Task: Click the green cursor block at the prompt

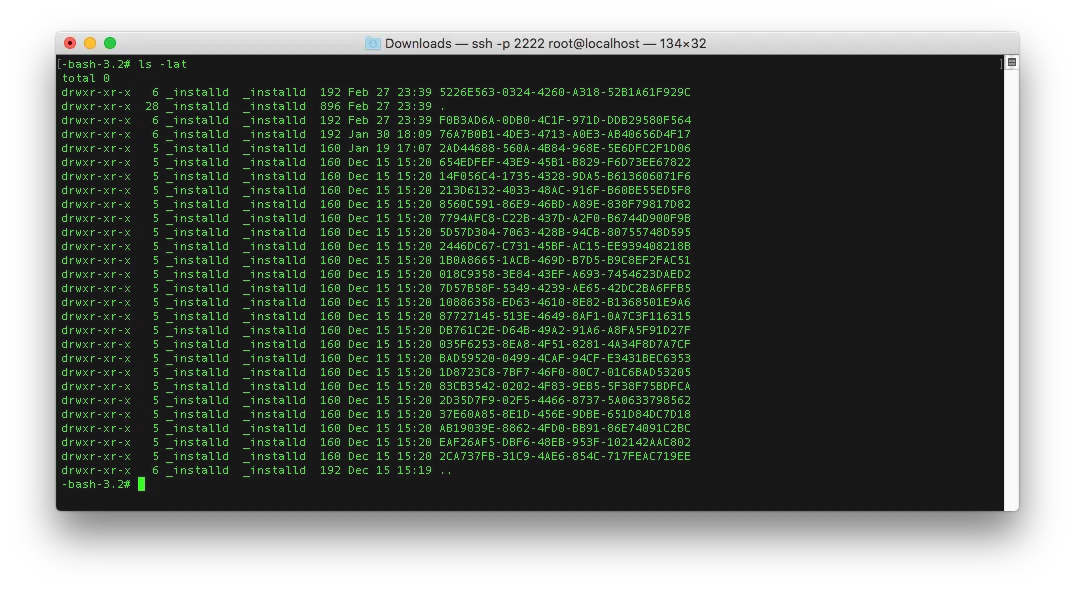Action: (x=141, y=484)
